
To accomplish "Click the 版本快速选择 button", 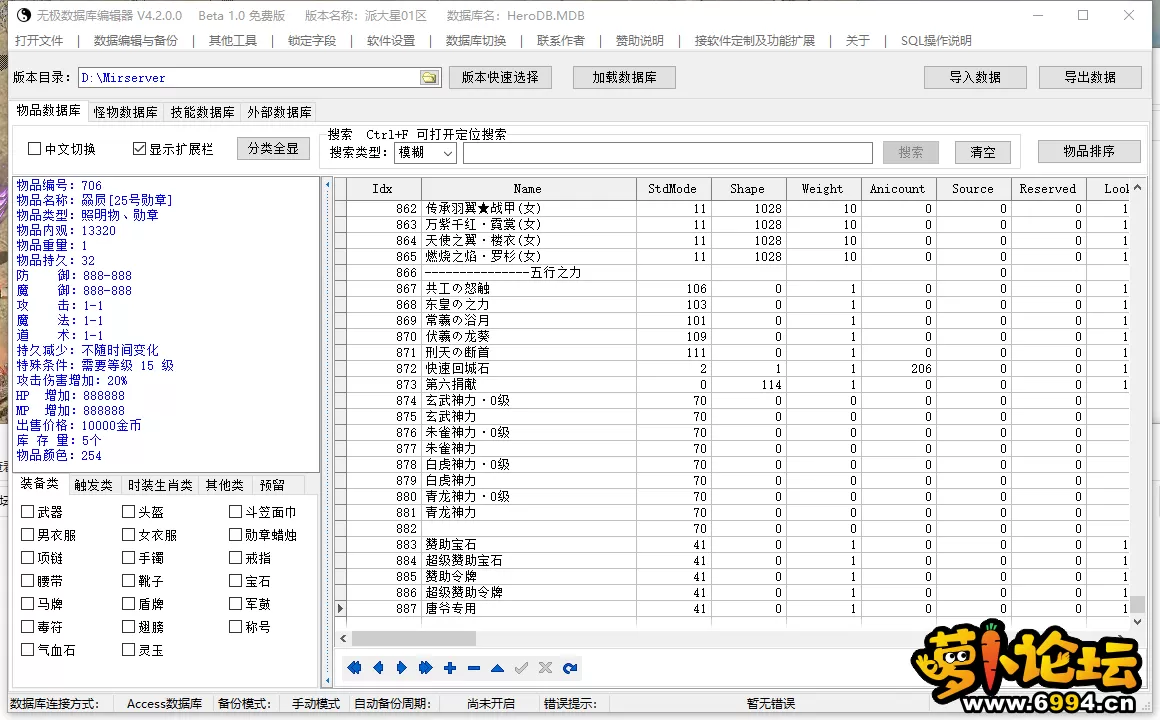I will [x=500, y=78].
